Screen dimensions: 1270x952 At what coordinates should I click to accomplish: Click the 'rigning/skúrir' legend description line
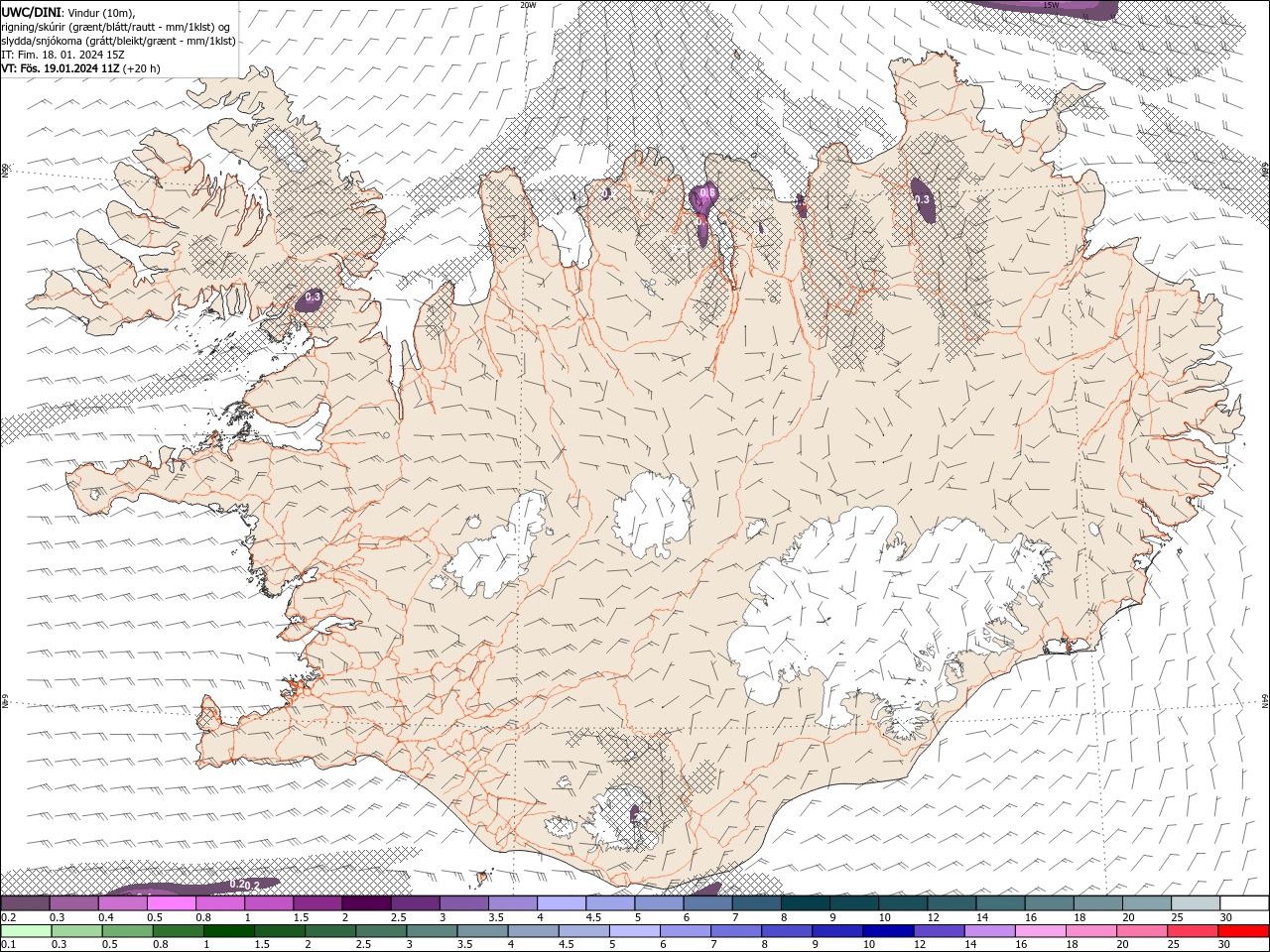(x=115, y=27)
